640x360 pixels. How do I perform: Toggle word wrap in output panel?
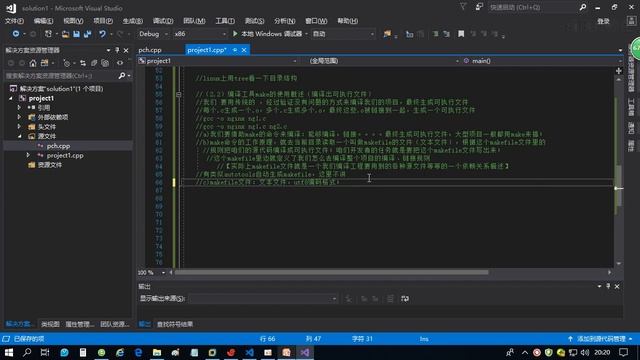(405, 299)
